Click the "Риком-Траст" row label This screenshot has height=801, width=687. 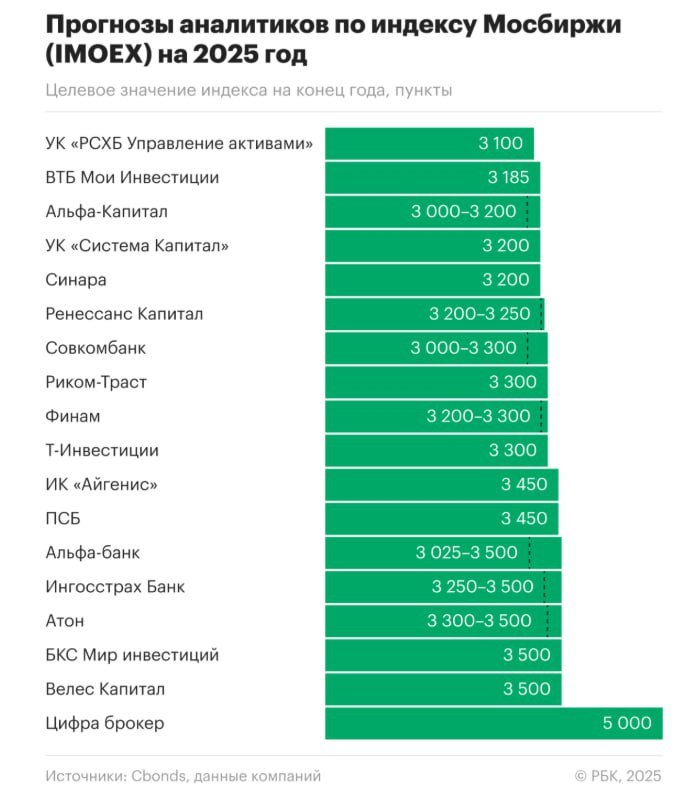97,382
